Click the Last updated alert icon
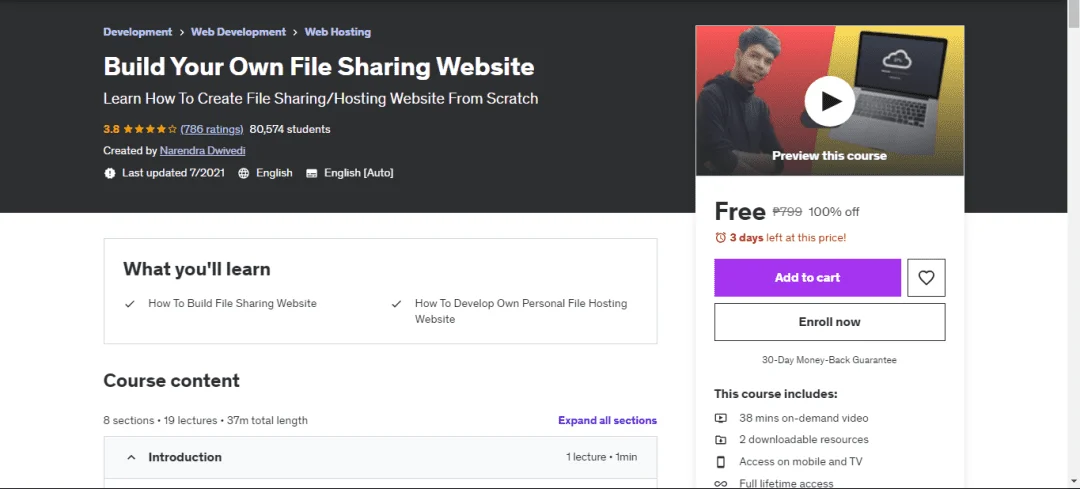Viewport: 1080px width, 489px height. coord(110,173)
